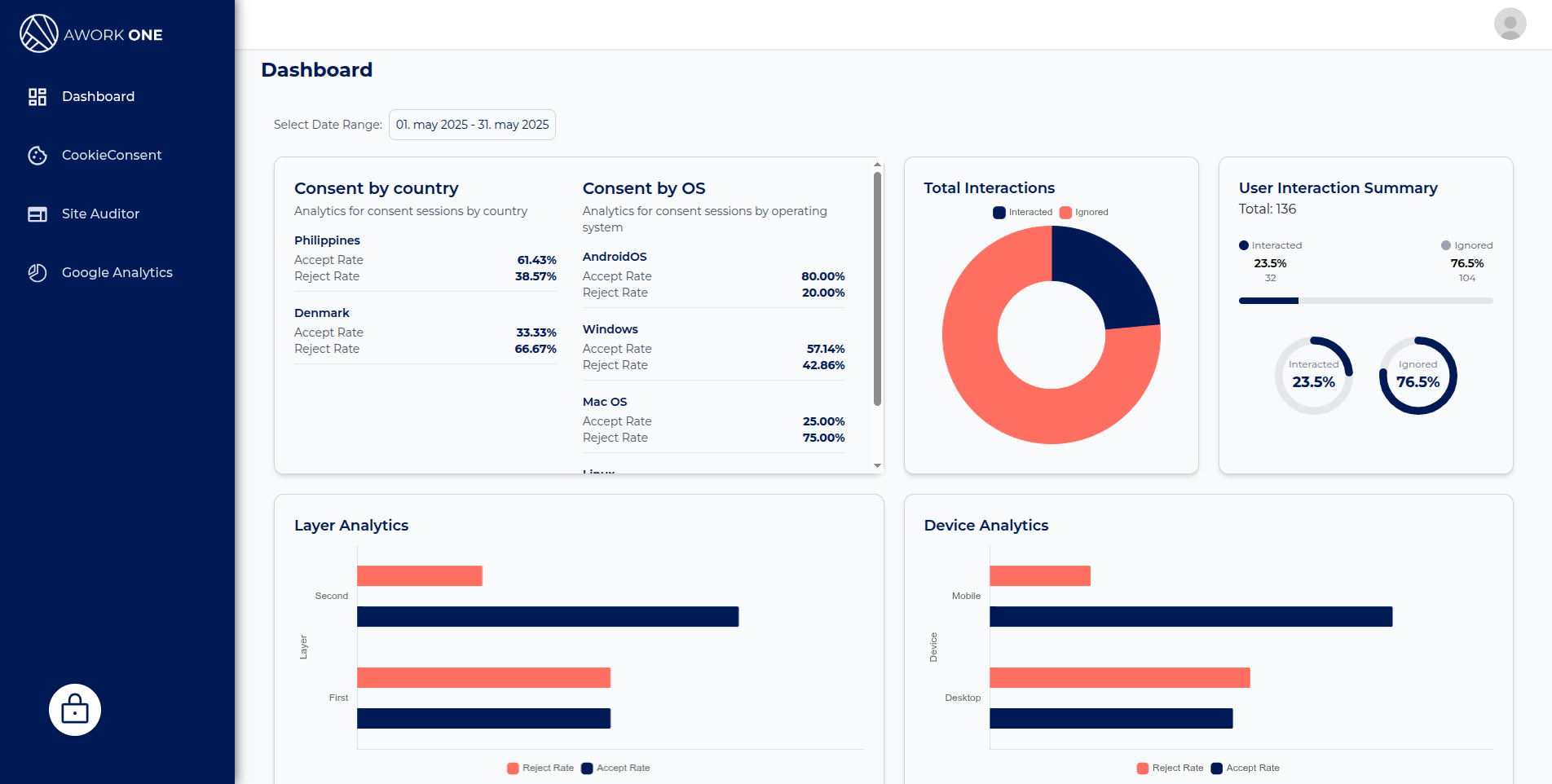Click the Mac OS heading

click(605, 402)
